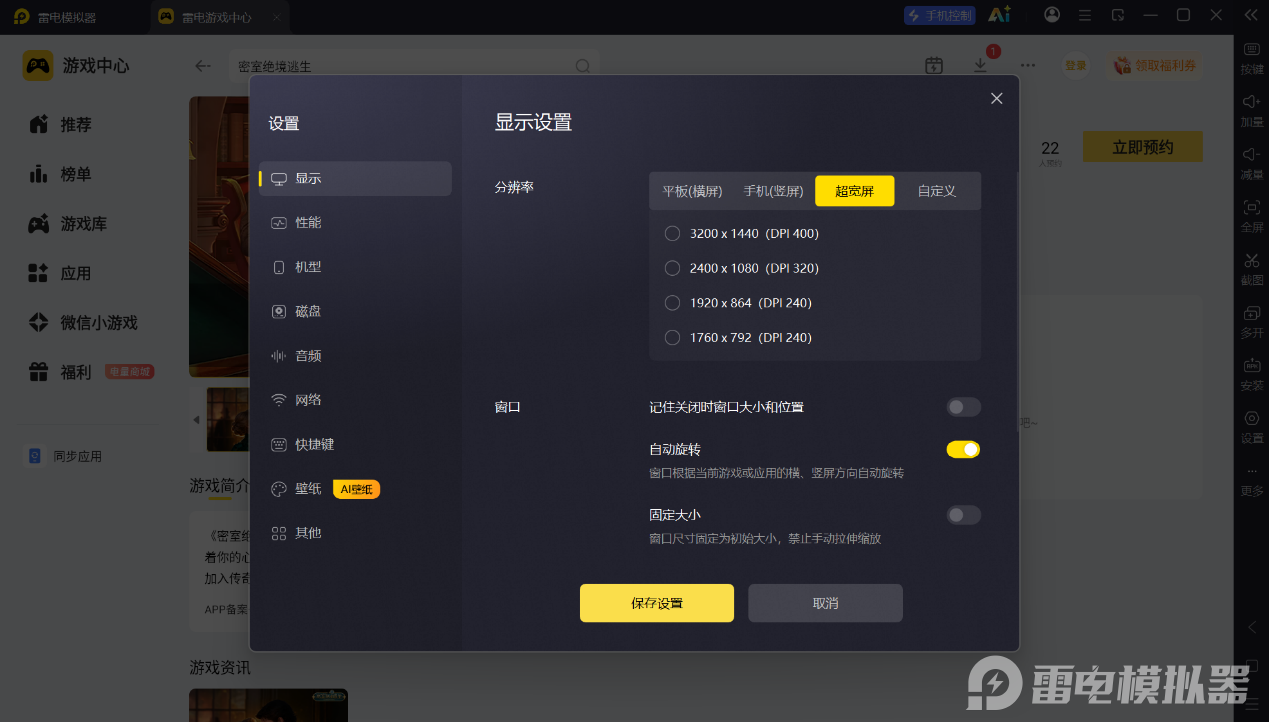Click the 显示 monitor icon
This screenshot has height=722, width=1269.
(279, 179)
